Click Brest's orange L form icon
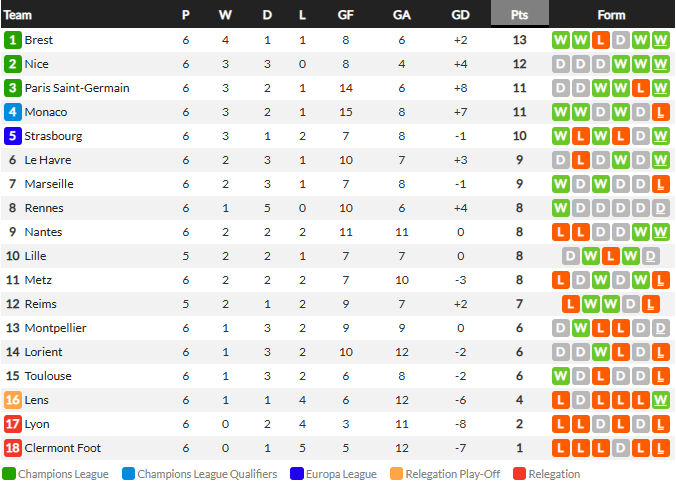This screenshot has height=496, width=676. coord(601,40)
